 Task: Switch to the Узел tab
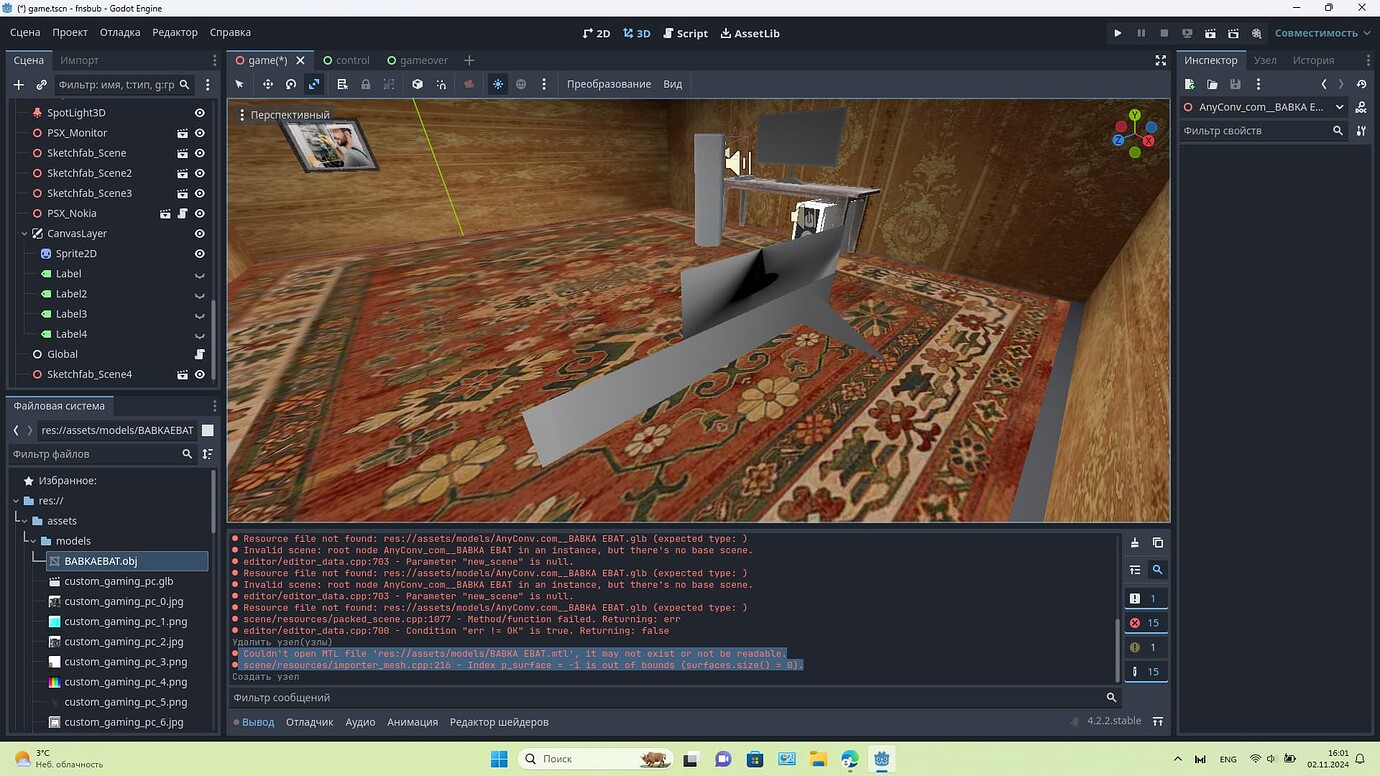pyautogui.click(x=1265, y=60)
